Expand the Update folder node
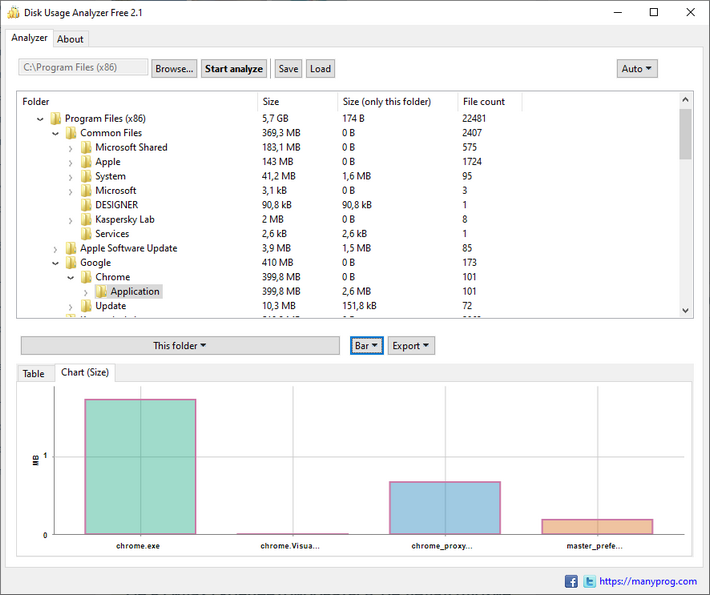Image resolution: width=710 pixels, height=595 pixels. pyautogui.click(x=70, y=307)
